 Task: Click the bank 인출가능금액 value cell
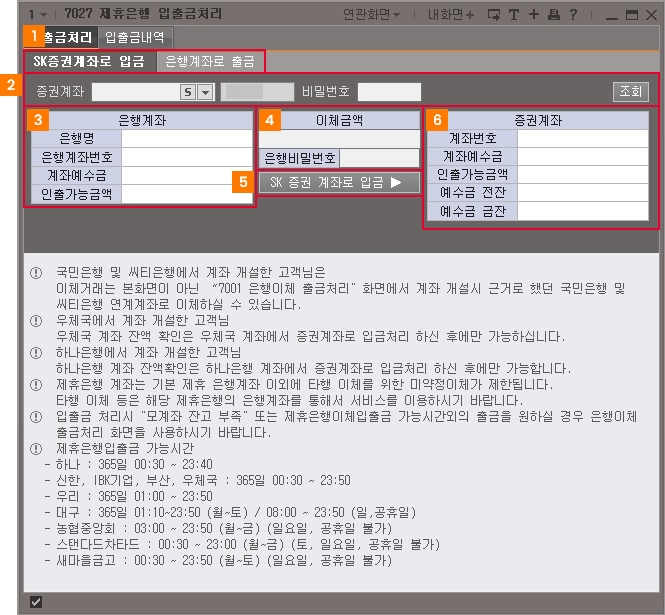coord(187,194)
